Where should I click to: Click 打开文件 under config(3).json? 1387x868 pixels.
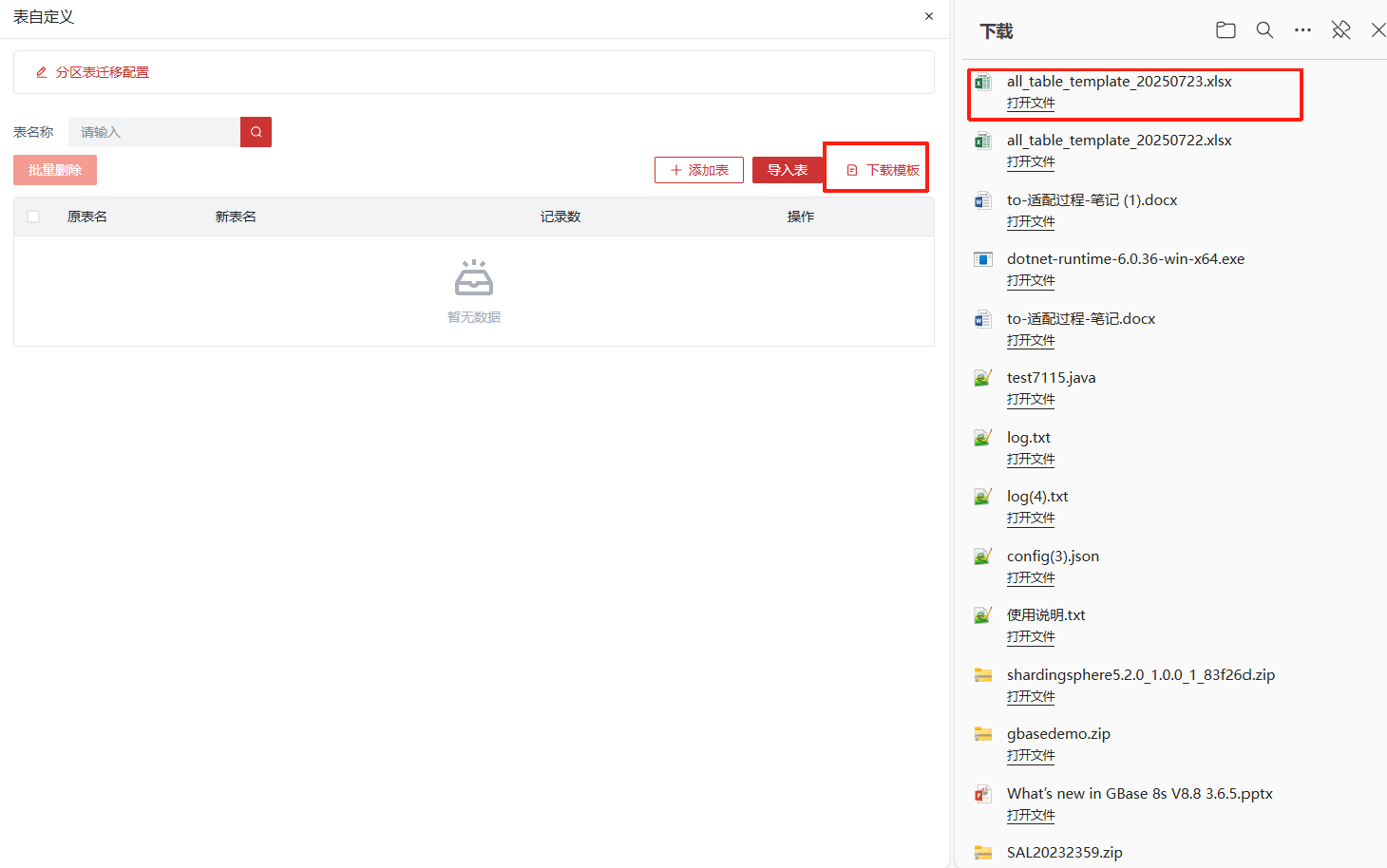click(x=1031, y=577)
